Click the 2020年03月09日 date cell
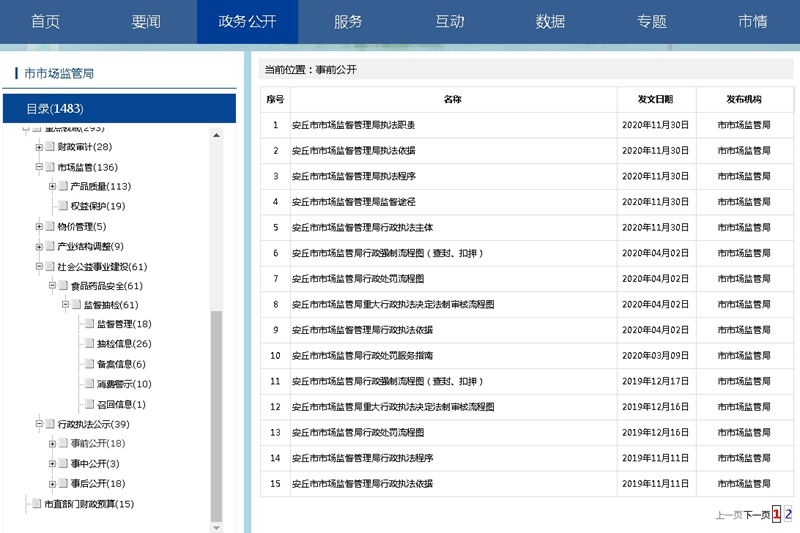This screenshot has width=800, height=533. coord(656,356)
